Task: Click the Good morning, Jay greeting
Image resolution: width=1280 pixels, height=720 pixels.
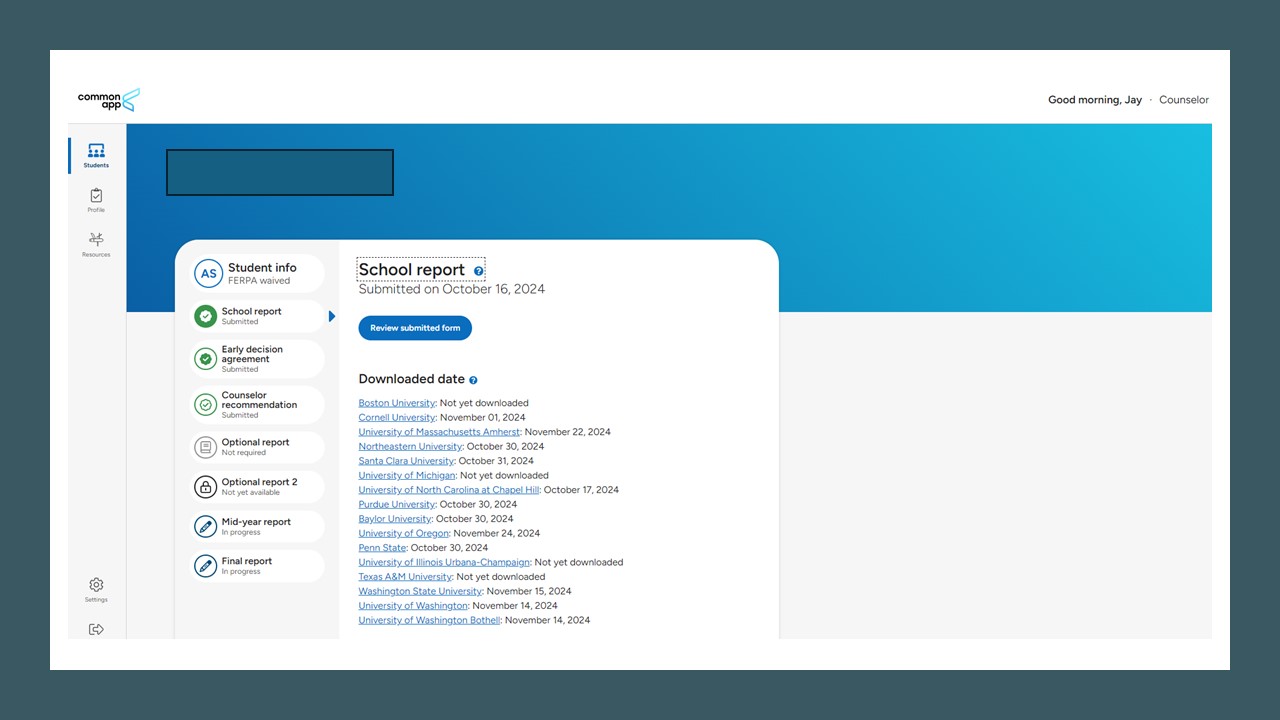Action: 1095,100
